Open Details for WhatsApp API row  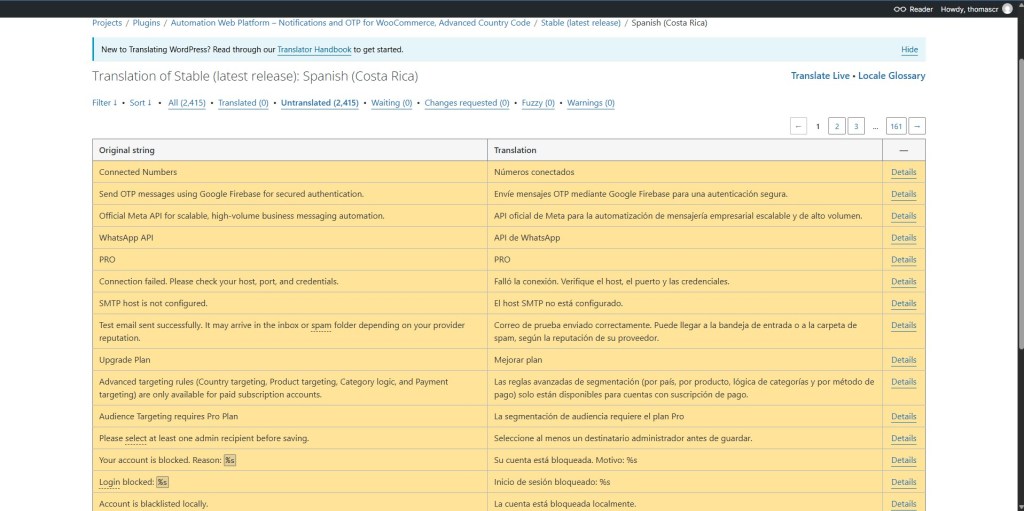tap(904, 238)
